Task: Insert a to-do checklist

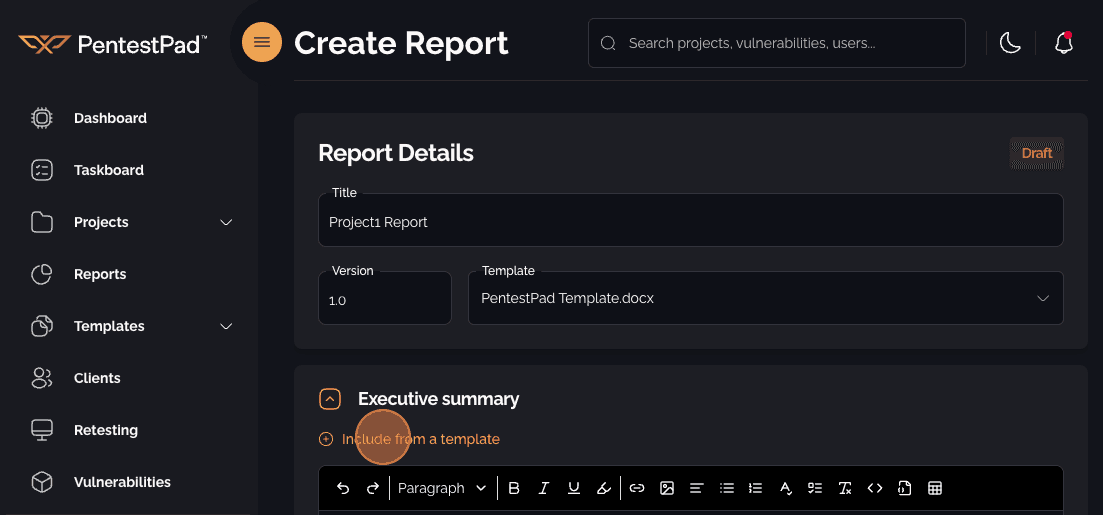Action: pos(815,488)
